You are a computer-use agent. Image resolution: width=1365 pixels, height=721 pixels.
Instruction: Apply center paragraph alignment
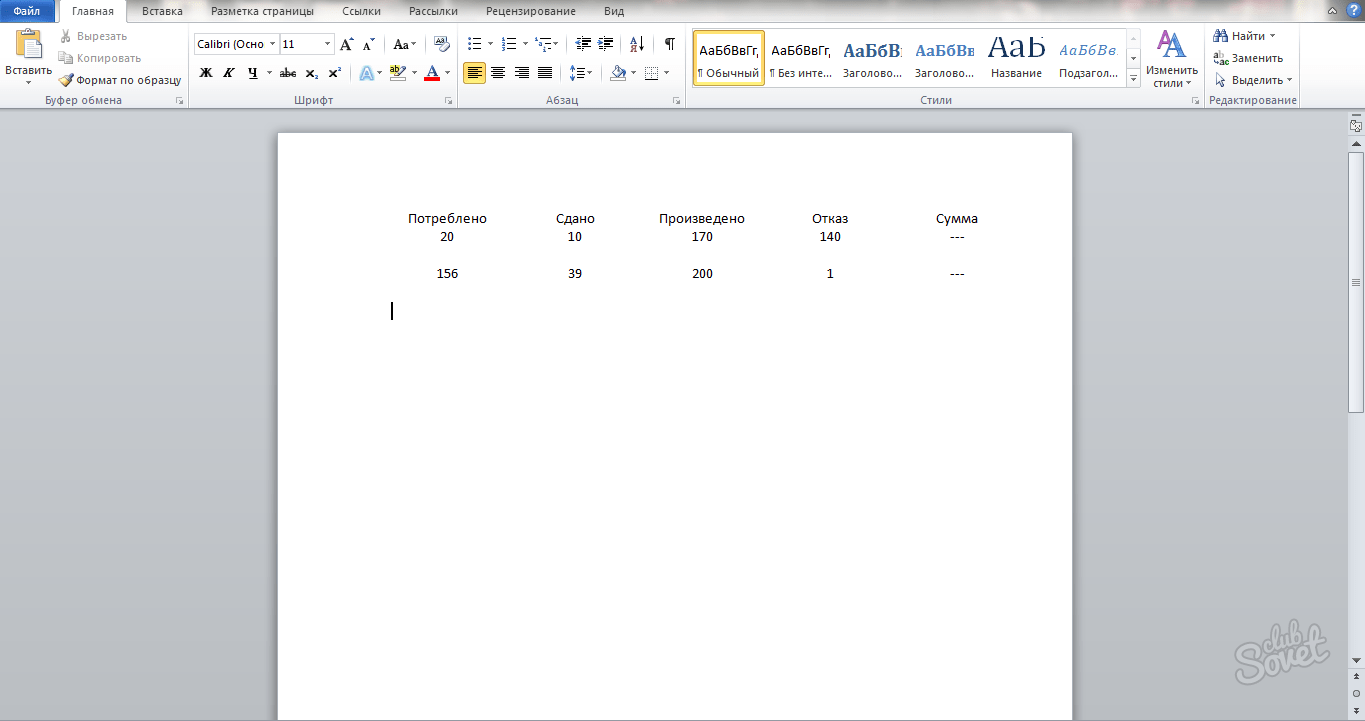[498, 73]
